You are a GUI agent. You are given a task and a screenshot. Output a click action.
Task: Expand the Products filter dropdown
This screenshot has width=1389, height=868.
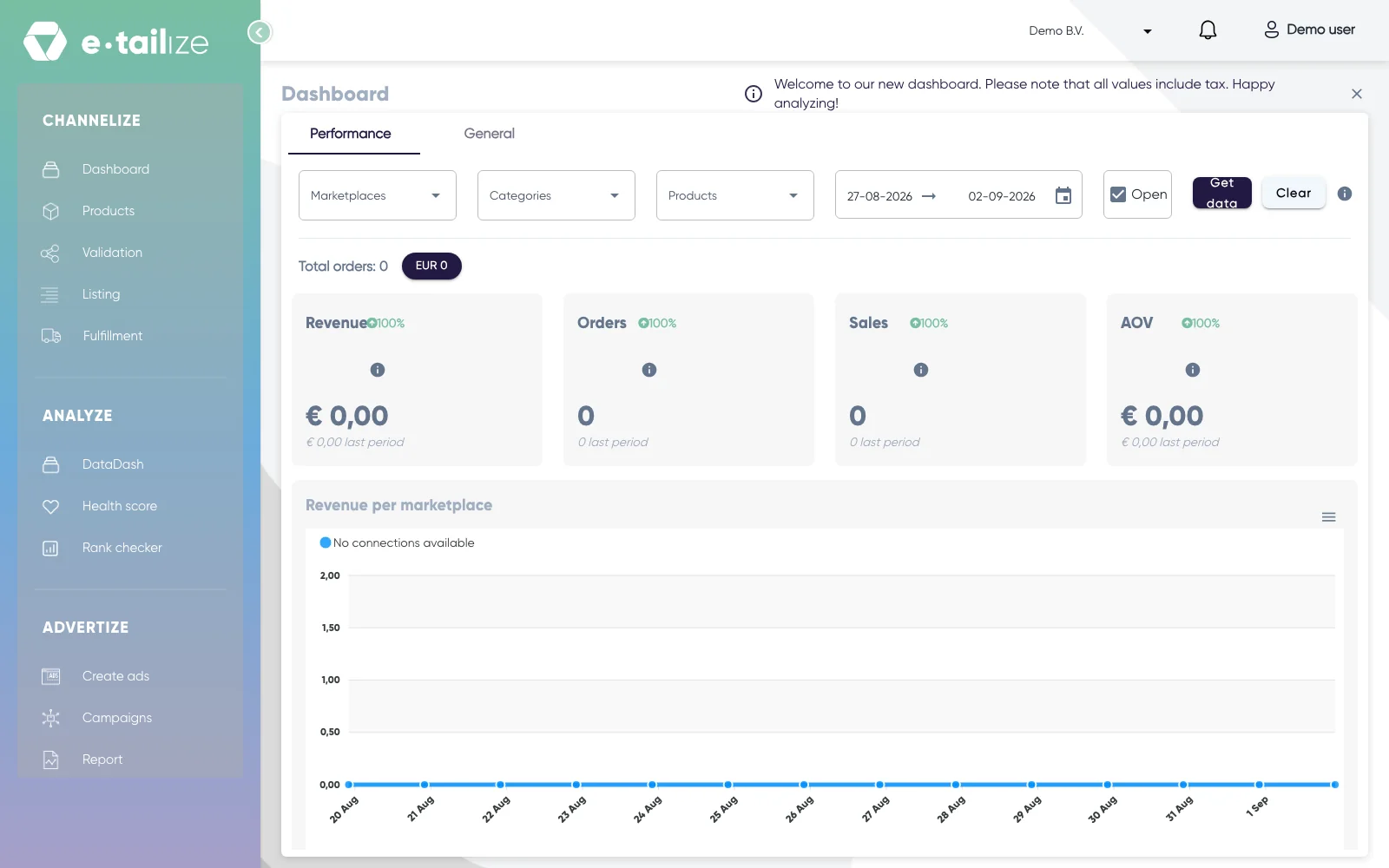click(x=735, y=195)
